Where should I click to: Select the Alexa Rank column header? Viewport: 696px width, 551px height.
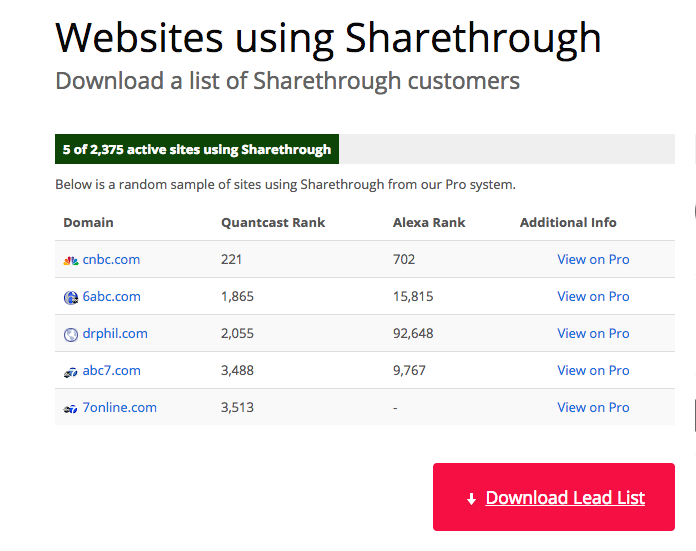[429, 222]
